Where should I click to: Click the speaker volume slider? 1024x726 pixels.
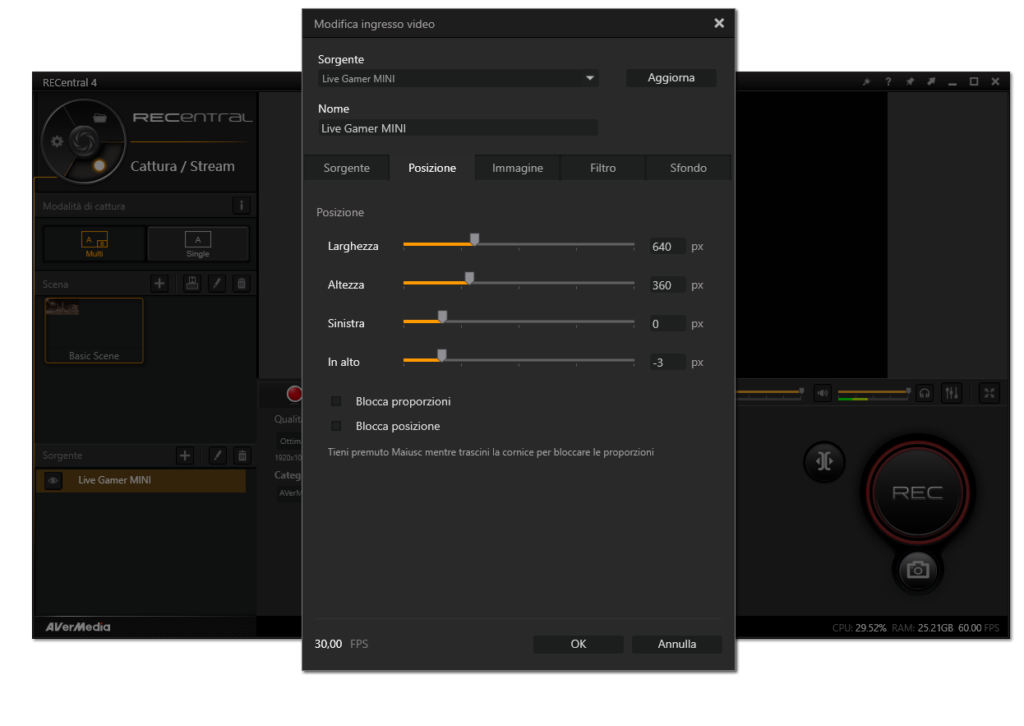[x=874, y=392]
